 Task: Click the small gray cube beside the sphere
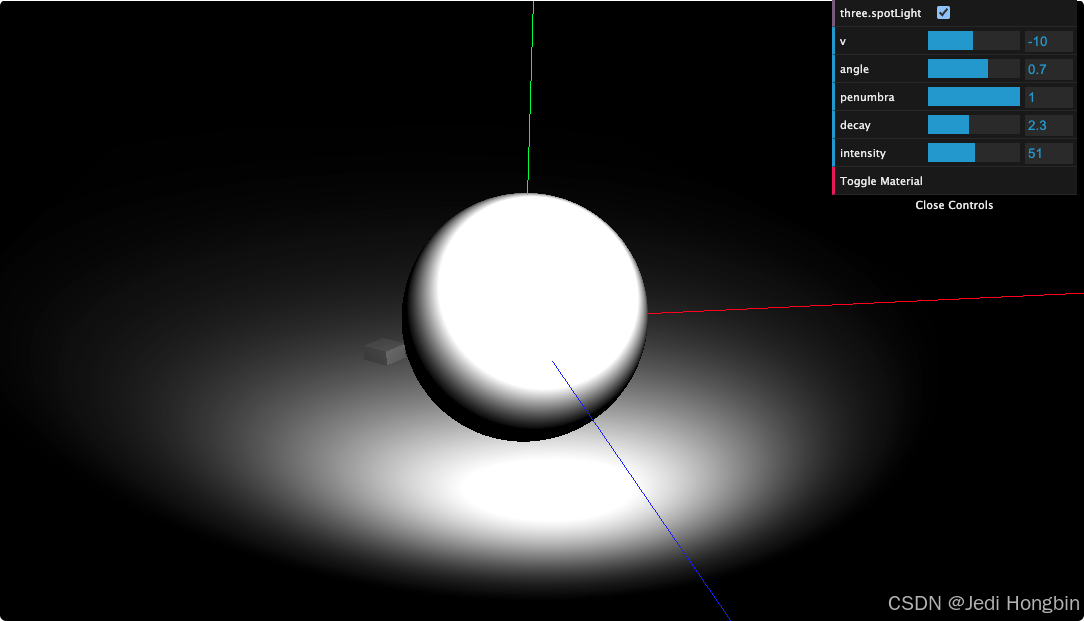tap(384, 351)
